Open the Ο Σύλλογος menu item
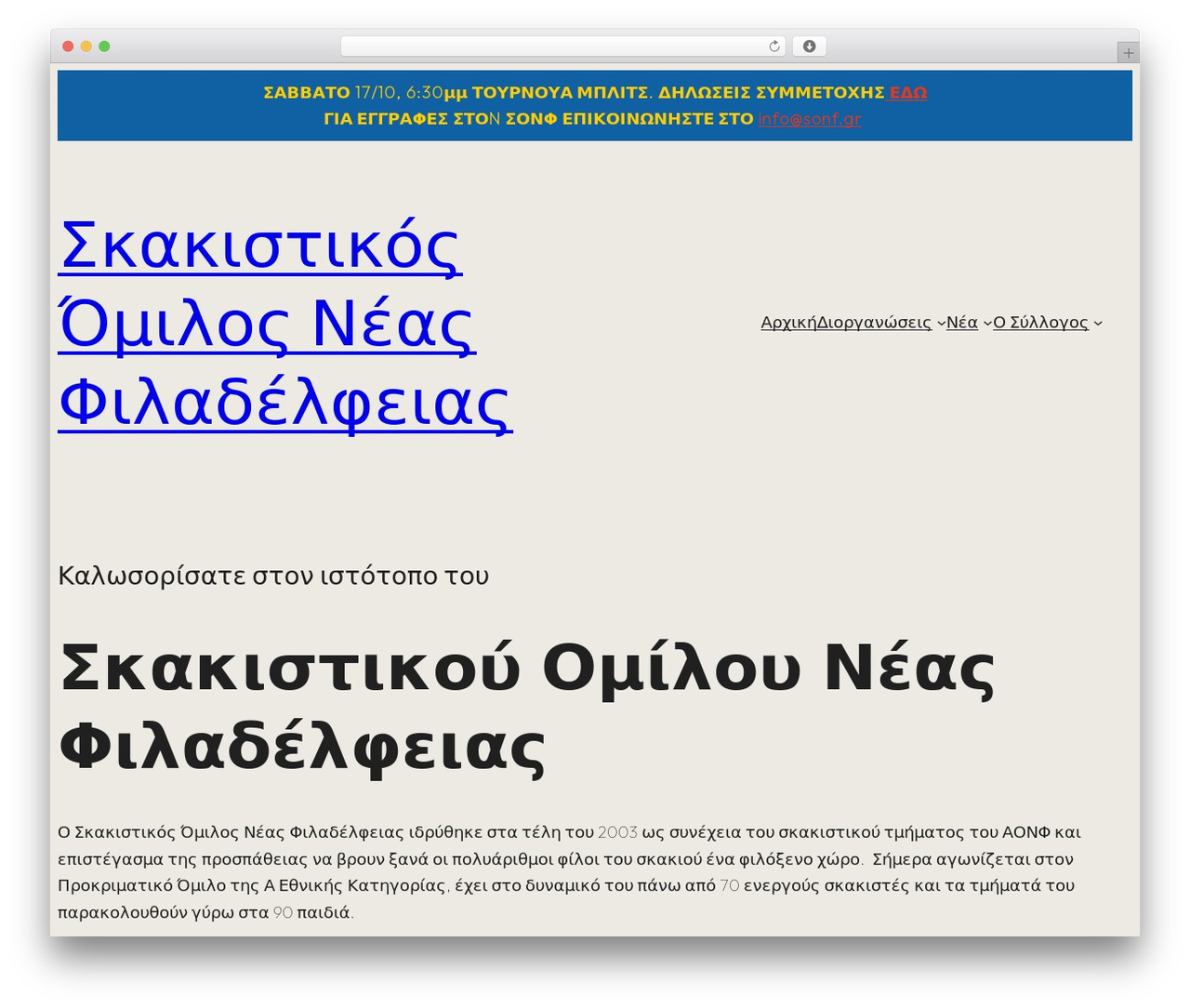The height and width of the screenshot is (1008, 1190). coord(1040,322)
